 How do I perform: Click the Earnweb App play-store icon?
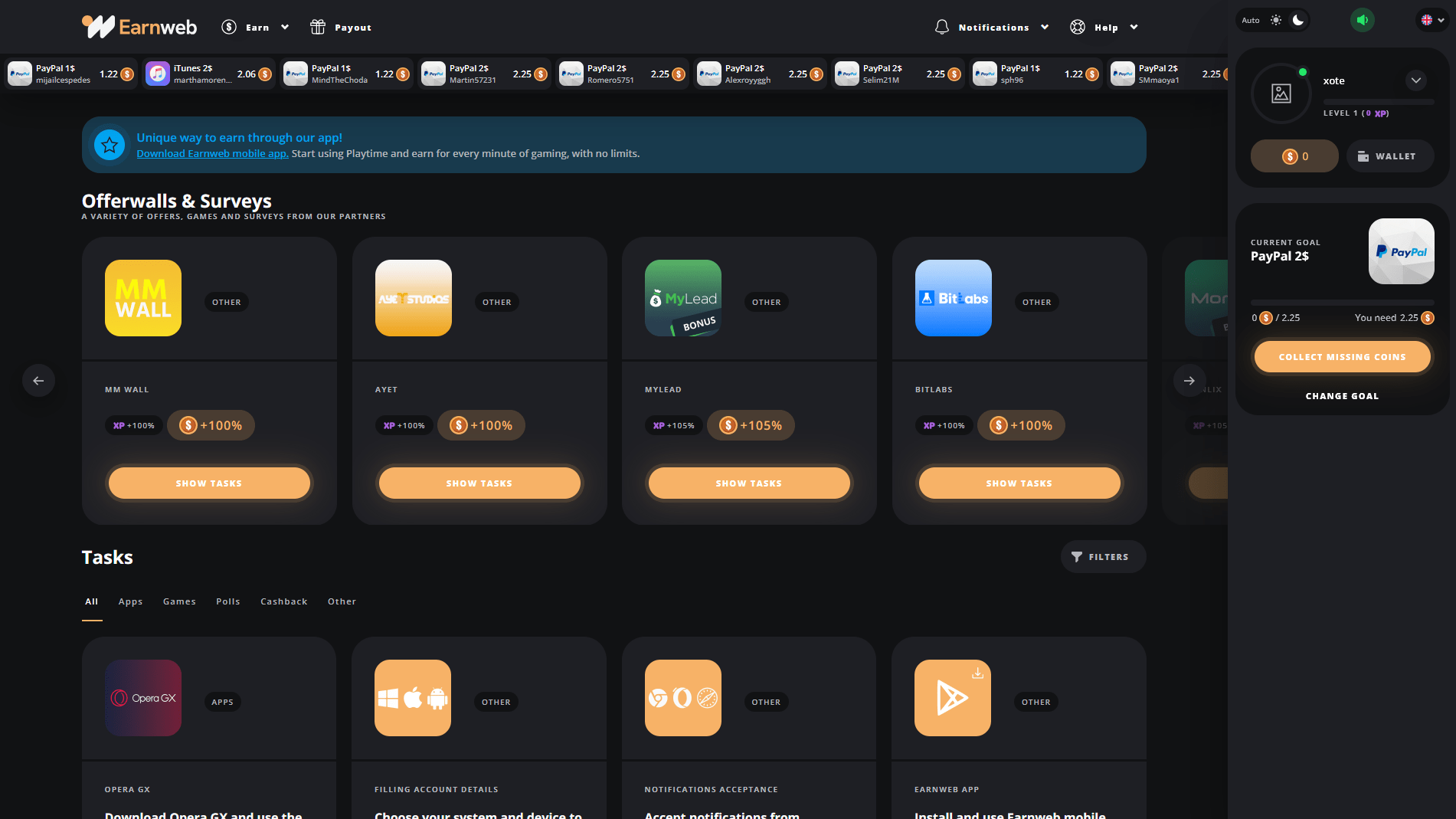(x=953, y=698)
